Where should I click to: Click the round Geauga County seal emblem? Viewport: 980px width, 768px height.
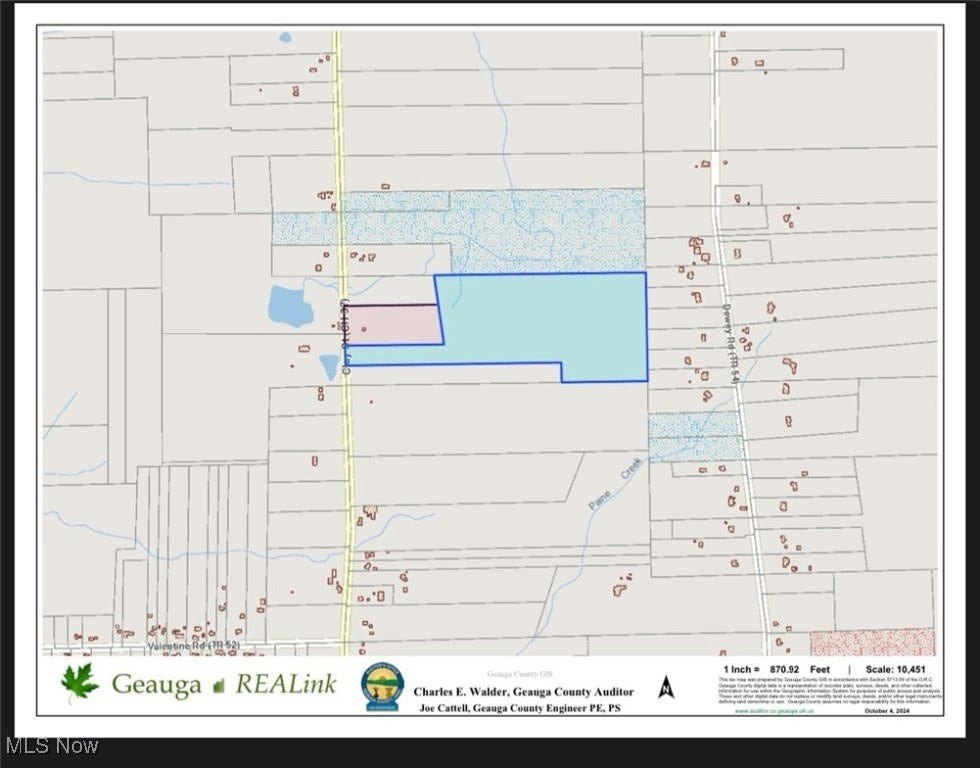(x=383, y=686)
